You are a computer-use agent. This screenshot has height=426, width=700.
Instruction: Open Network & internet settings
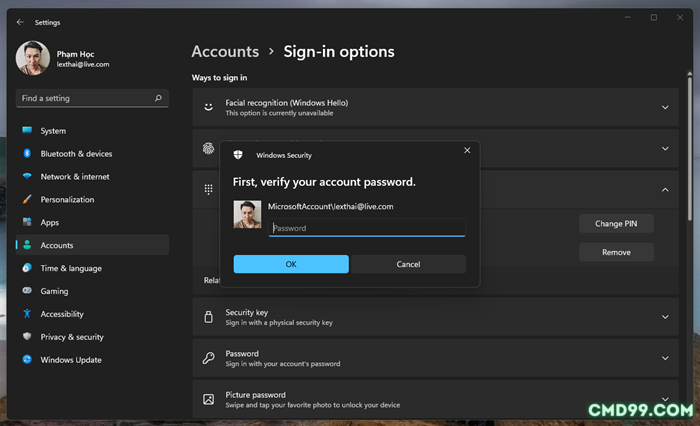(x=92, y=176)
